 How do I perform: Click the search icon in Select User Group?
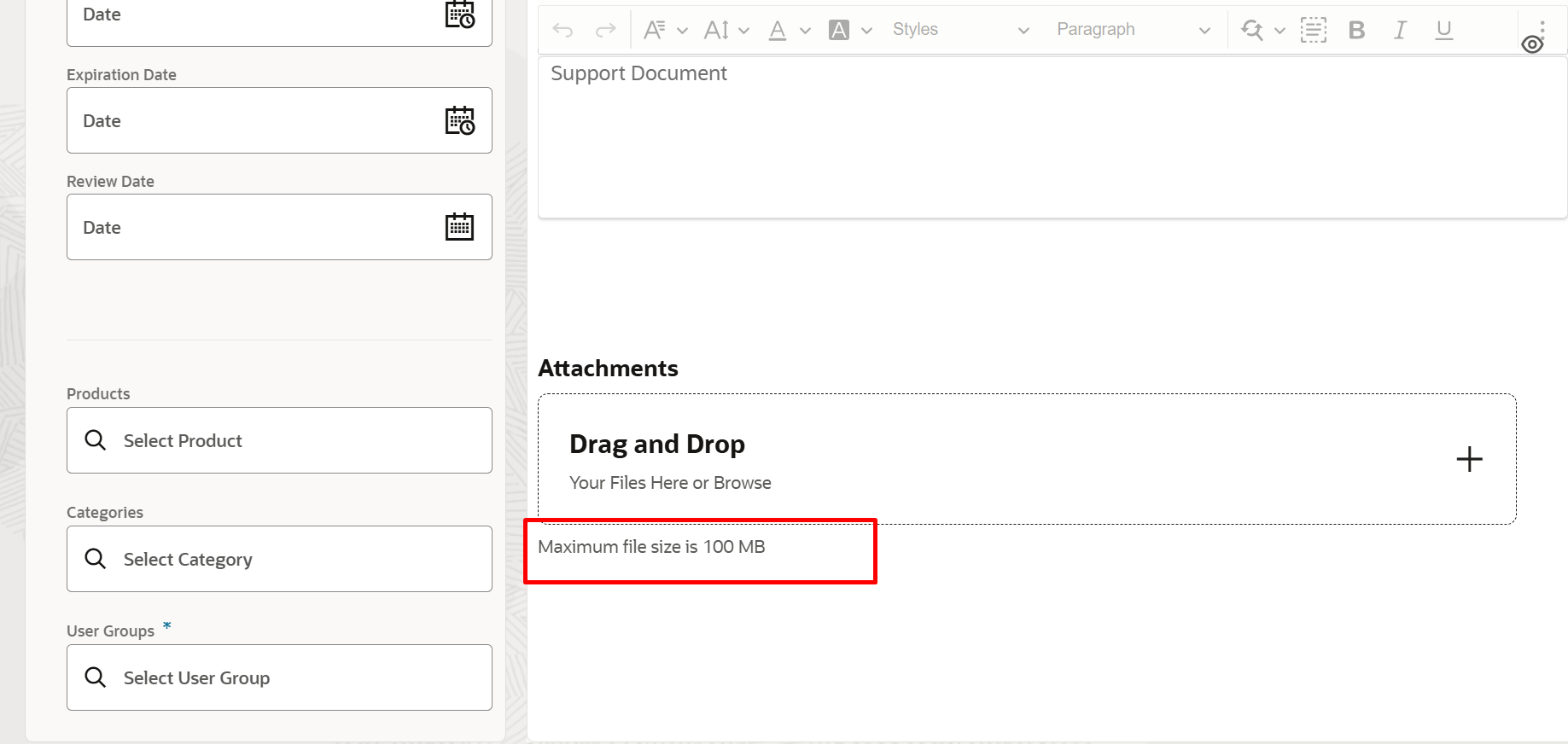pos(95,677)
